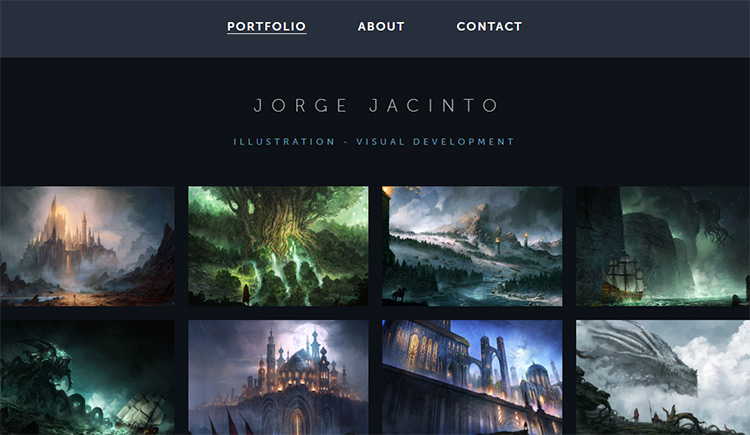
Task: Open the snowy mountain river landscape artwork
Action: pos(472,246)
